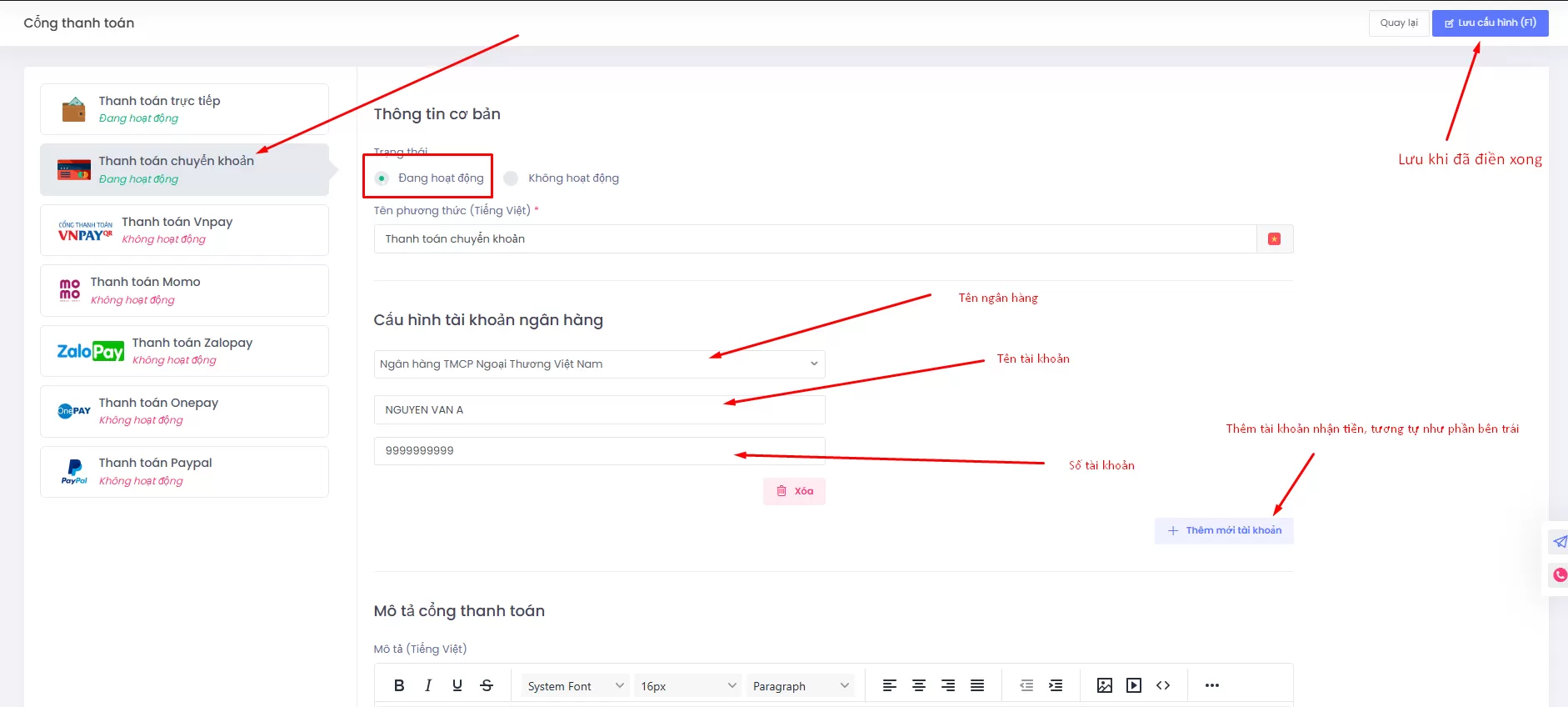Click the Bold formatting icon
Image resolution: width=1568 pixels, height=707 pixels.
[x=399, y=685]
